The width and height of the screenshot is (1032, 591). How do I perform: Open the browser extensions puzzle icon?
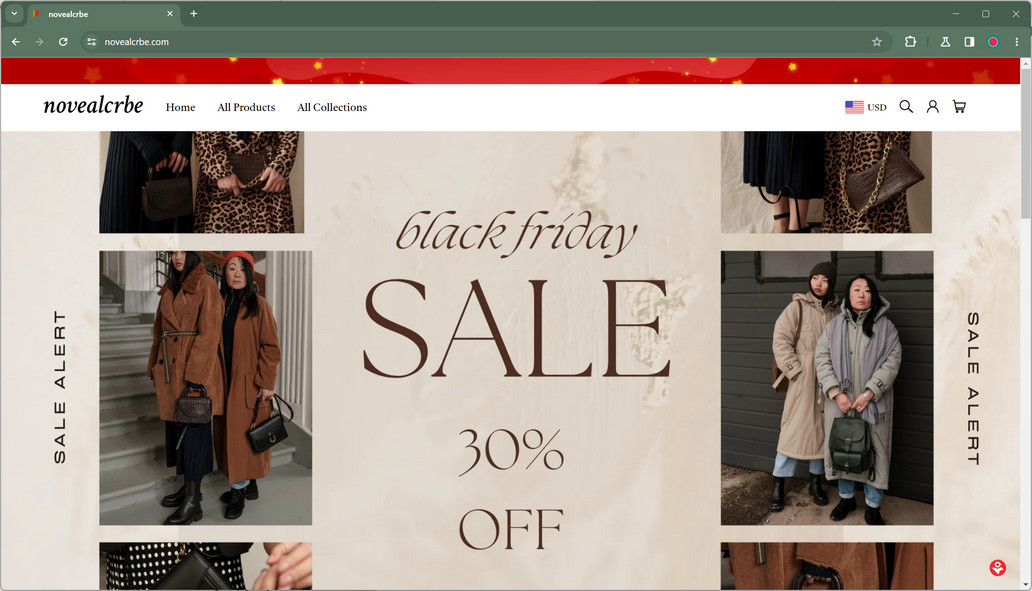[x=910, y=41]
